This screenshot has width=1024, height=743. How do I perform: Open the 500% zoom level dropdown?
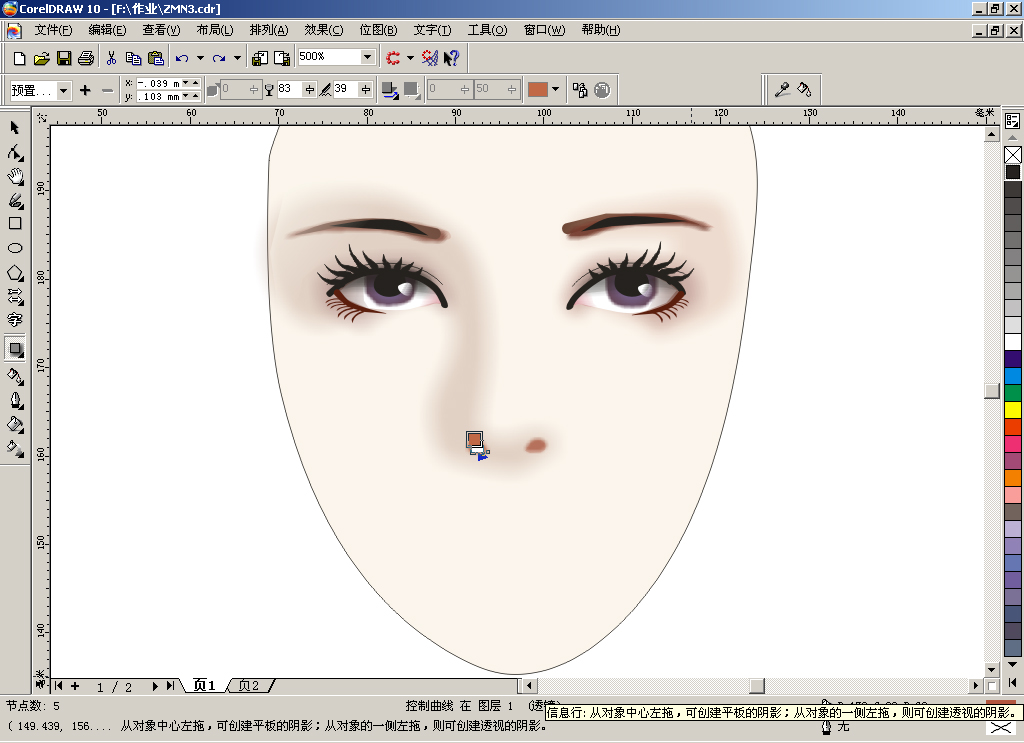coord(368,57)
